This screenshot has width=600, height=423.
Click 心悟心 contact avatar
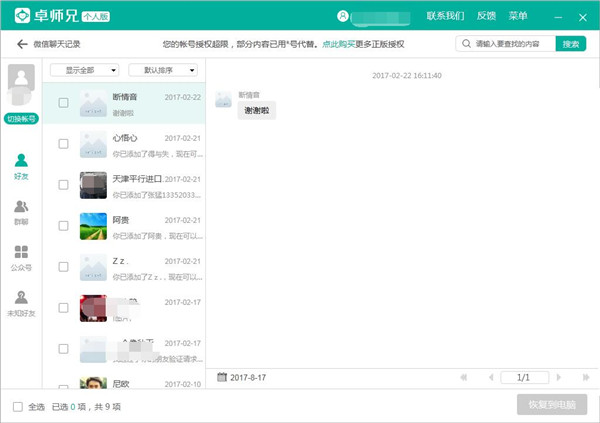[93, 144]
